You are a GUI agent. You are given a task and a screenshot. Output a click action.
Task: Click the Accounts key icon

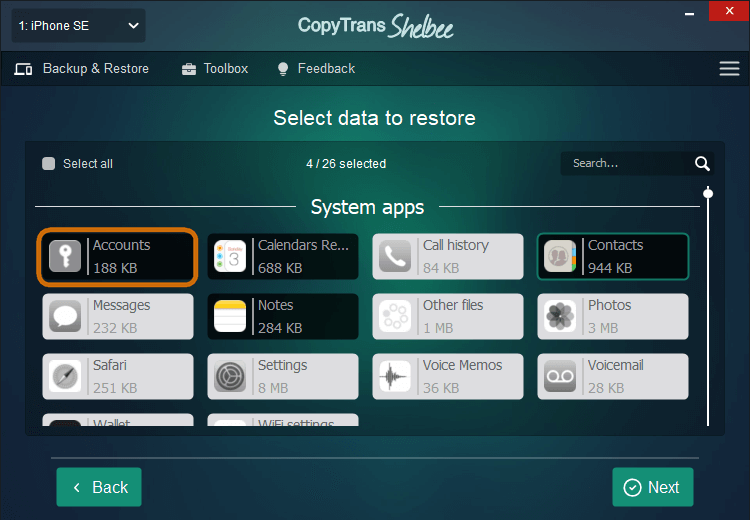65,256
